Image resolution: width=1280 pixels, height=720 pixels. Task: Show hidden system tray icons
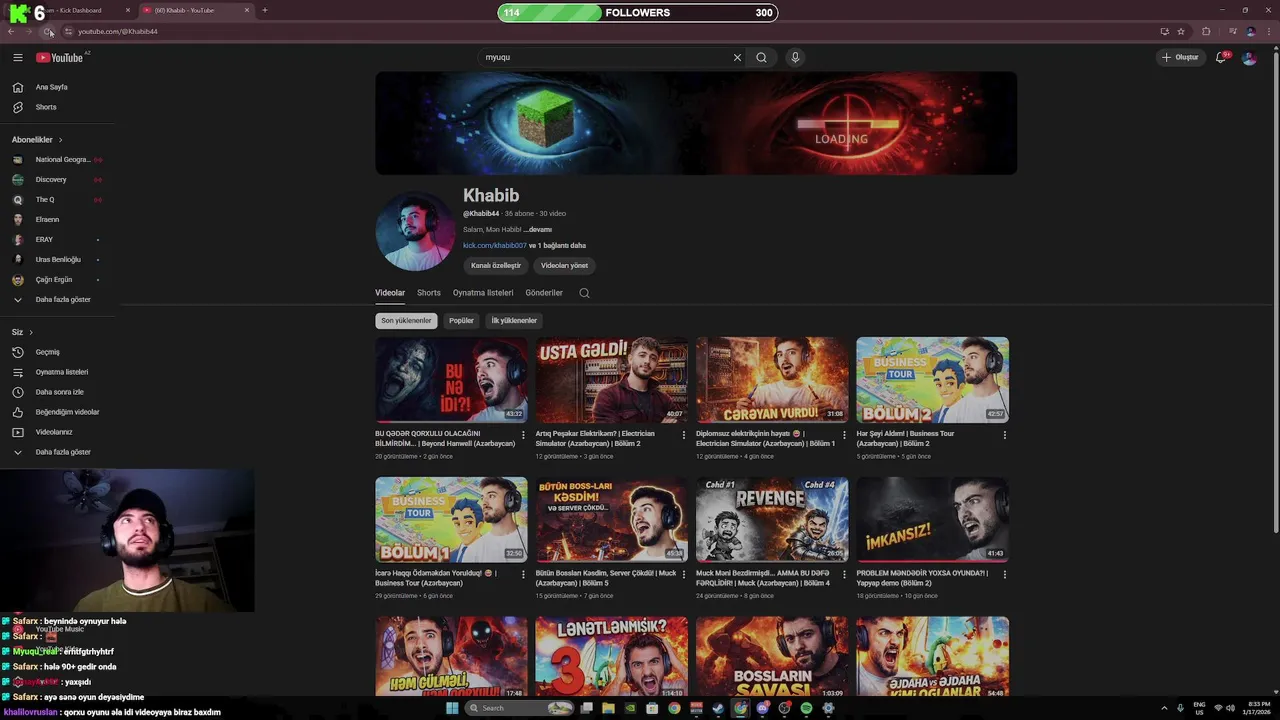tap(1164, 708)
